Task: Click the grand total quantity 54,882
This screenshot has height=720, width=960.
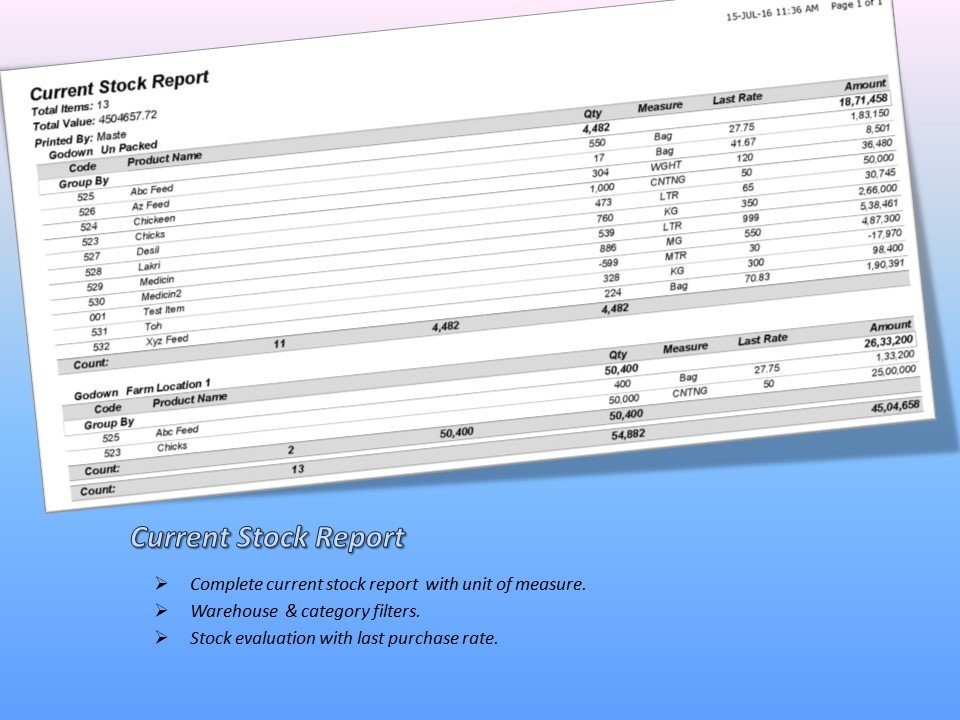Action: click(x=628, y=435)
